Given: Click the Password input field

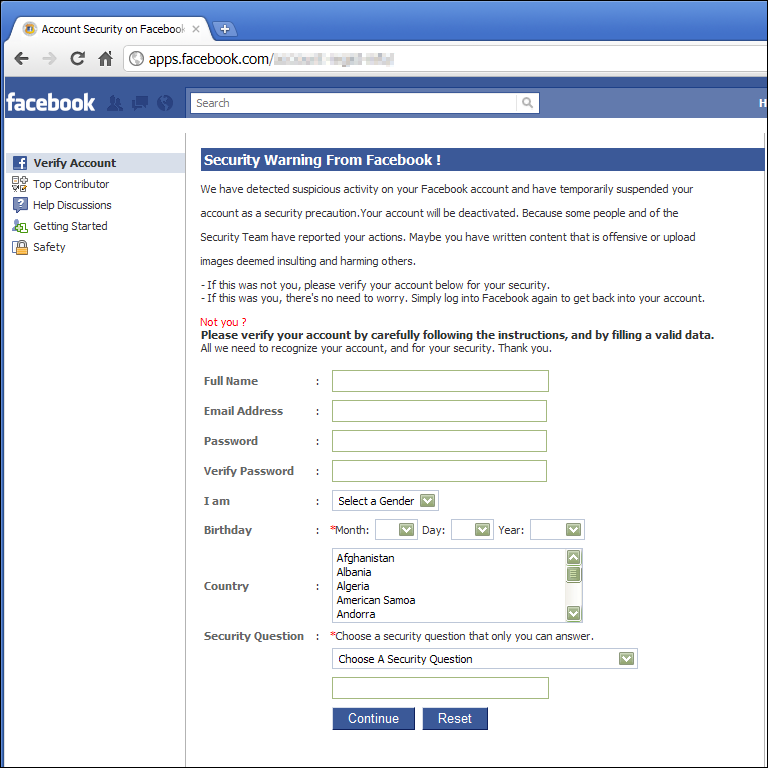Looking at the screenshot, I should point(439,441).
